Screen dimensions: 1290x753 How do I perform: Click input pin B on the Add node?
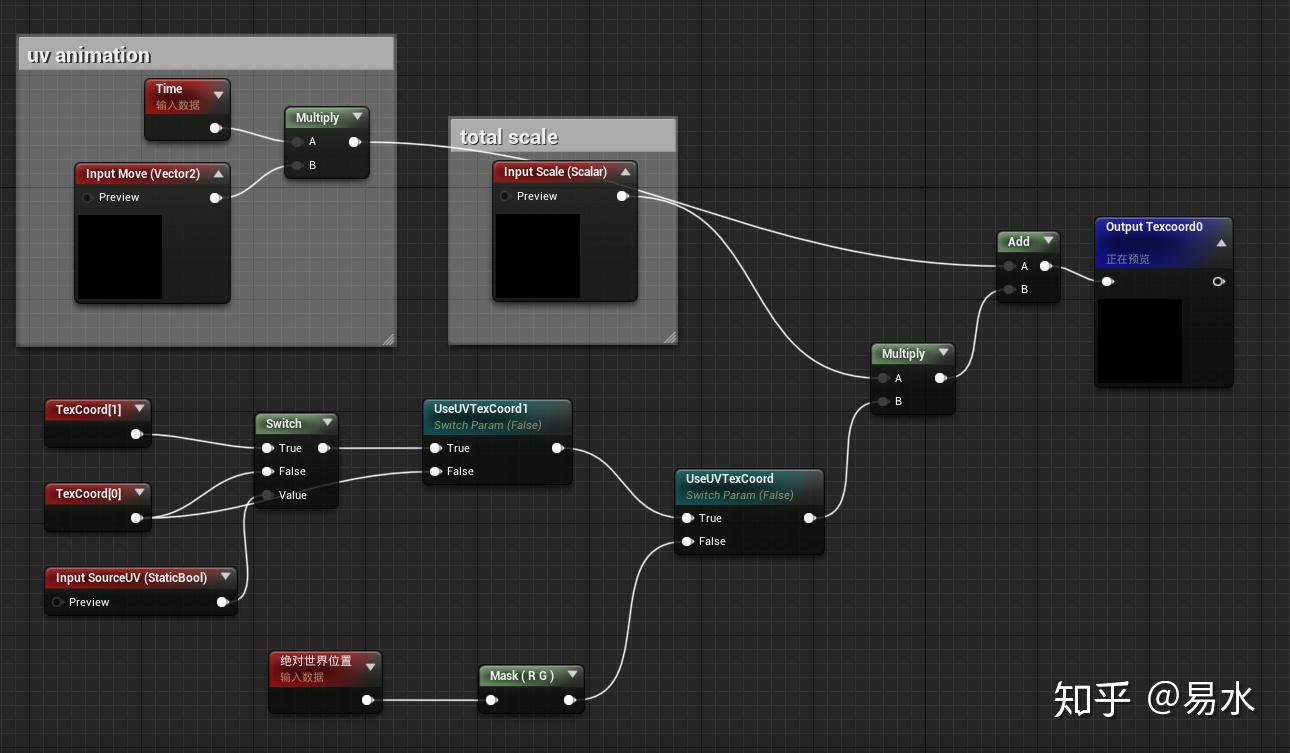coord(1007,289)
